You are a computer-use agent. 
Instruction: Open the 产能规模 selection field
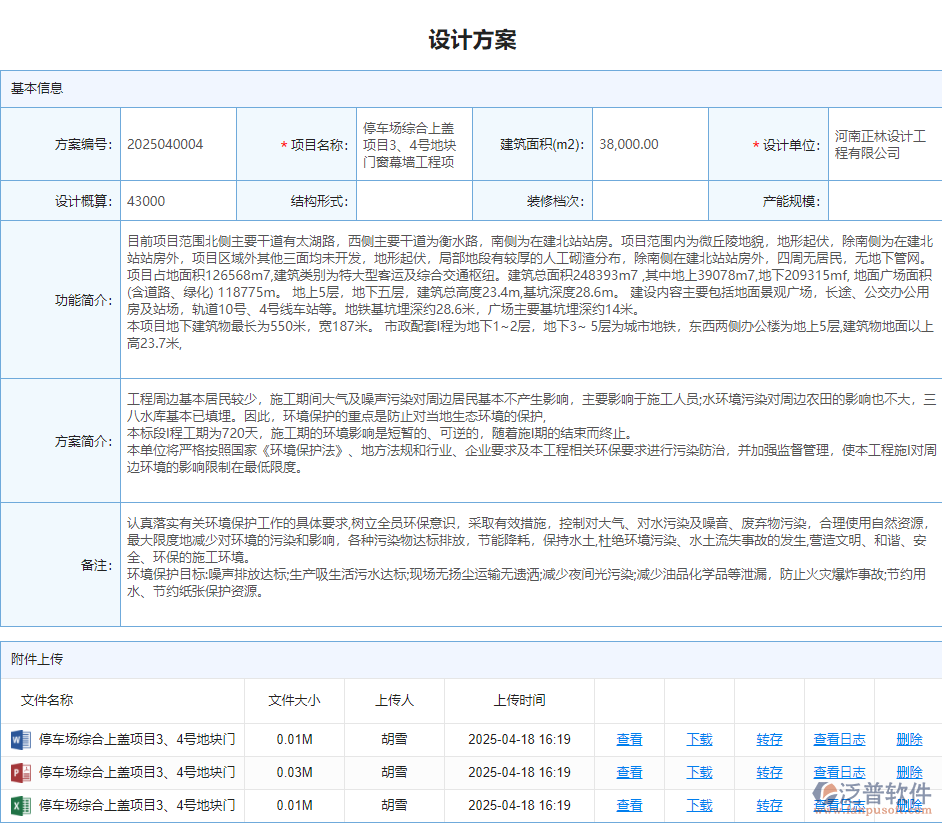(x=885, y=200)
